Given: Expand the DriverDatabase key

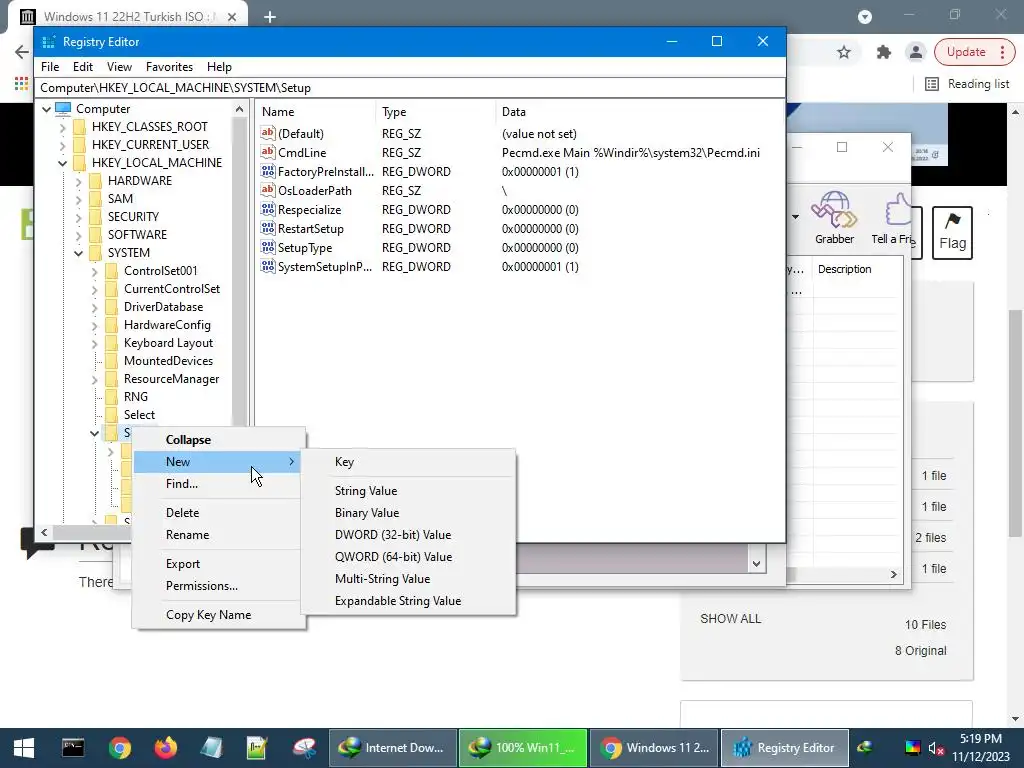Looking at the screenshot, I should (95, 307).
